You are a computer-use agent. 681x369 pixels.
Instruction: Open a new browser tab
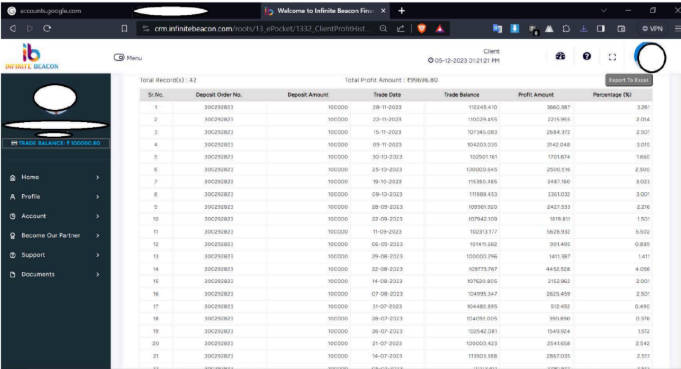(x=401, y=11)
